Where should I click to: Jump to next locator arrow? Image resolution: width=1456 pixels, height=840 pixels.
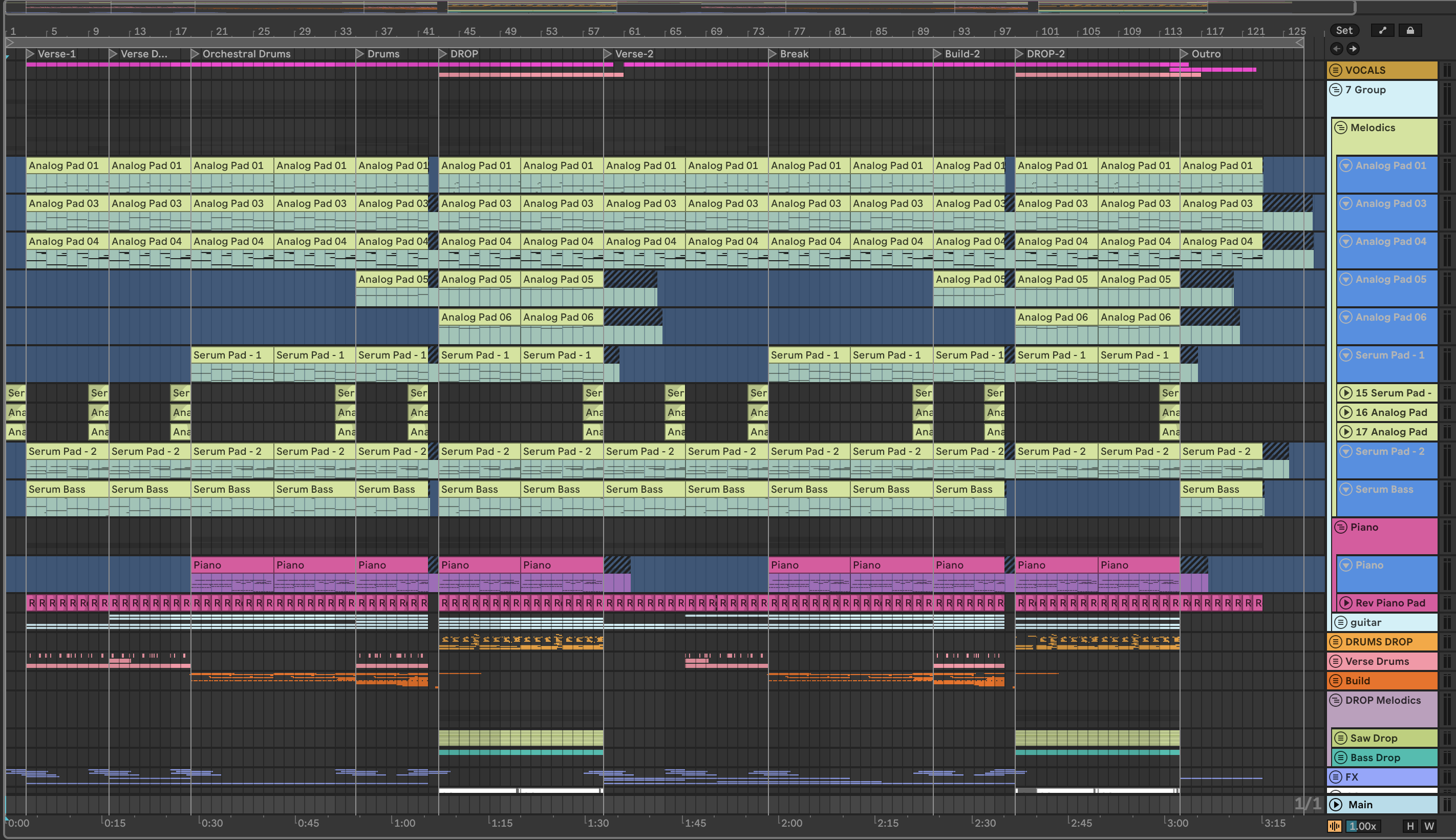pyautogui.click(x=1353, y=49)
